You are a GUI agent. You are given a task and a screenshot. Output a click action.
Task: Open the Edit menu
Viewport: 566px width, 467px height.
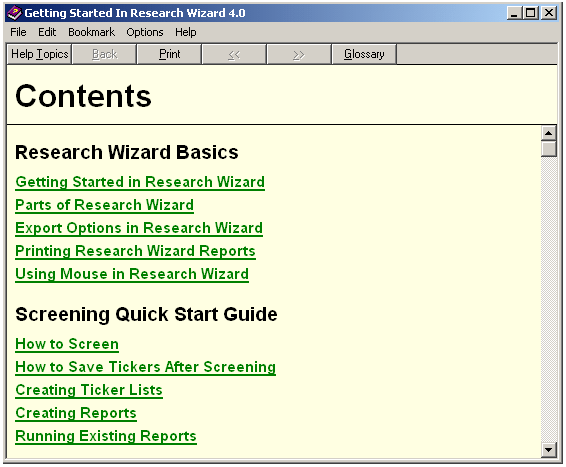tap(47, 32)
